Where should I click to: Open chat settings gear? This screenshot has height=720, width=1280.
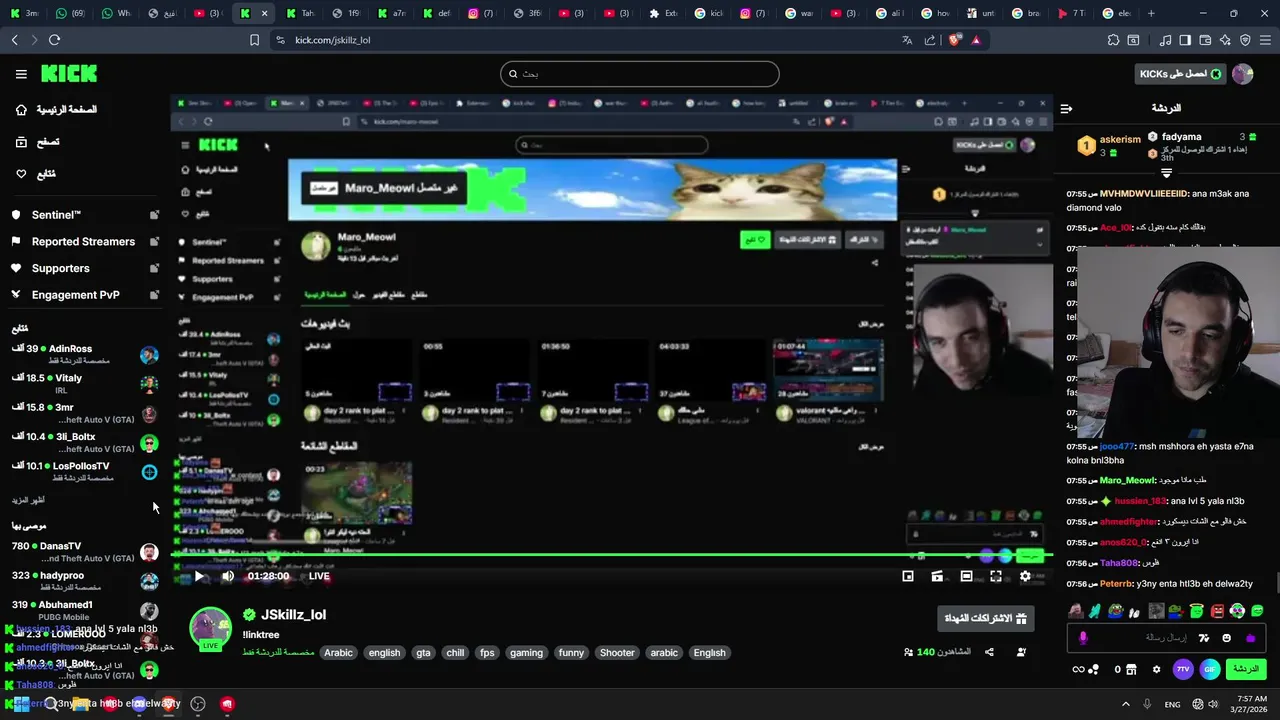[1157, 669]
